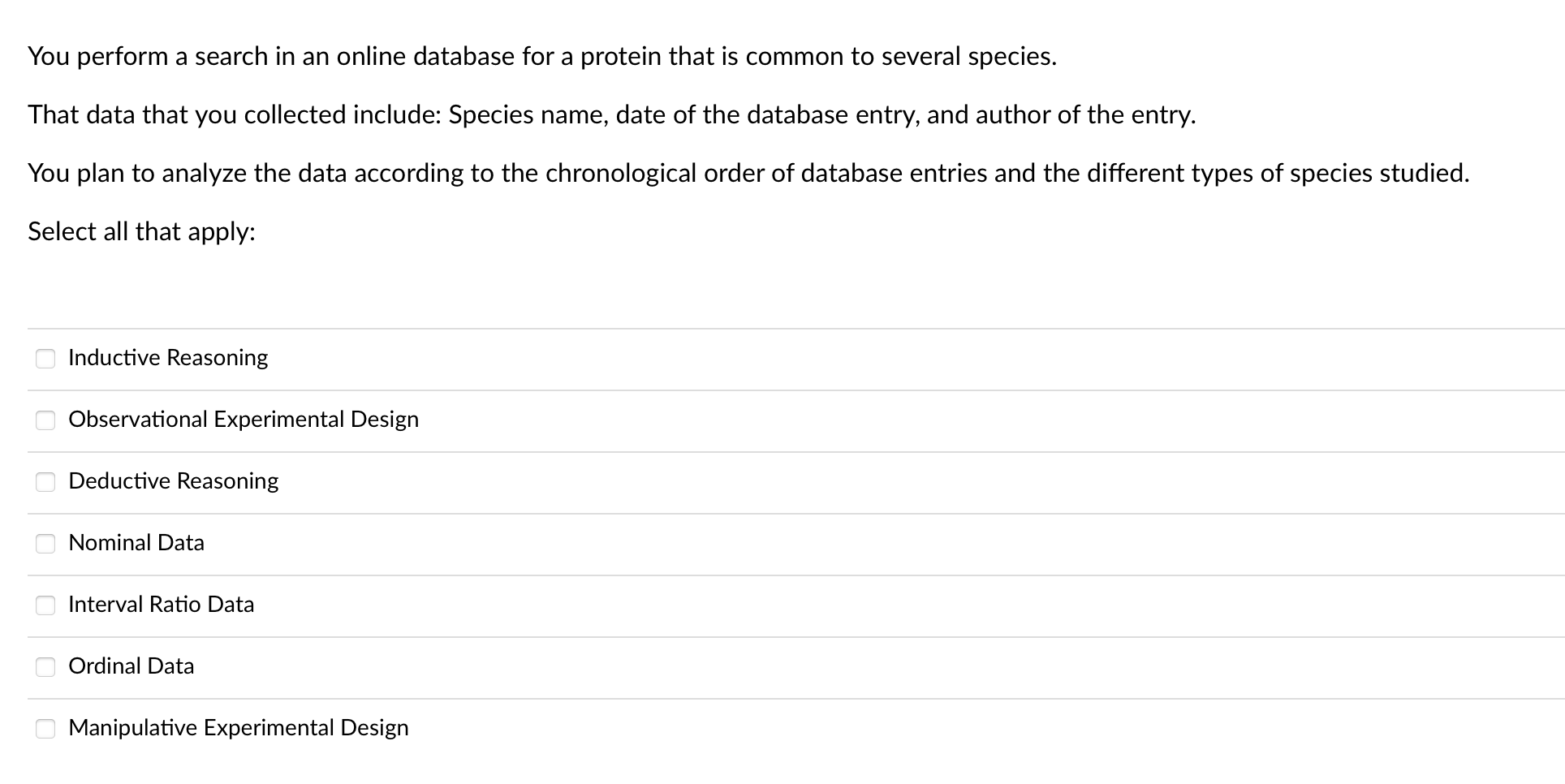Check the Inductive Reasoning checkbox
1565x784 pixels.
[45, 359]
